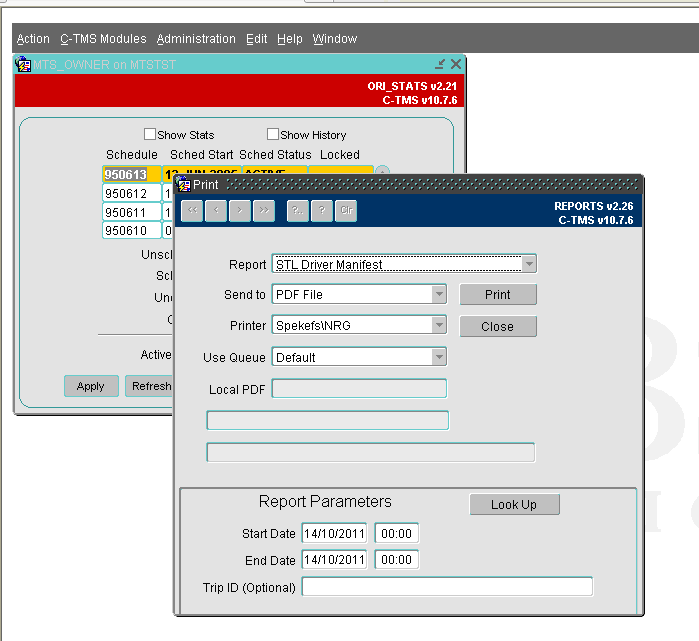Click the Print button
699x641 pixels.
pyautogui.click(x=498, y=295)
